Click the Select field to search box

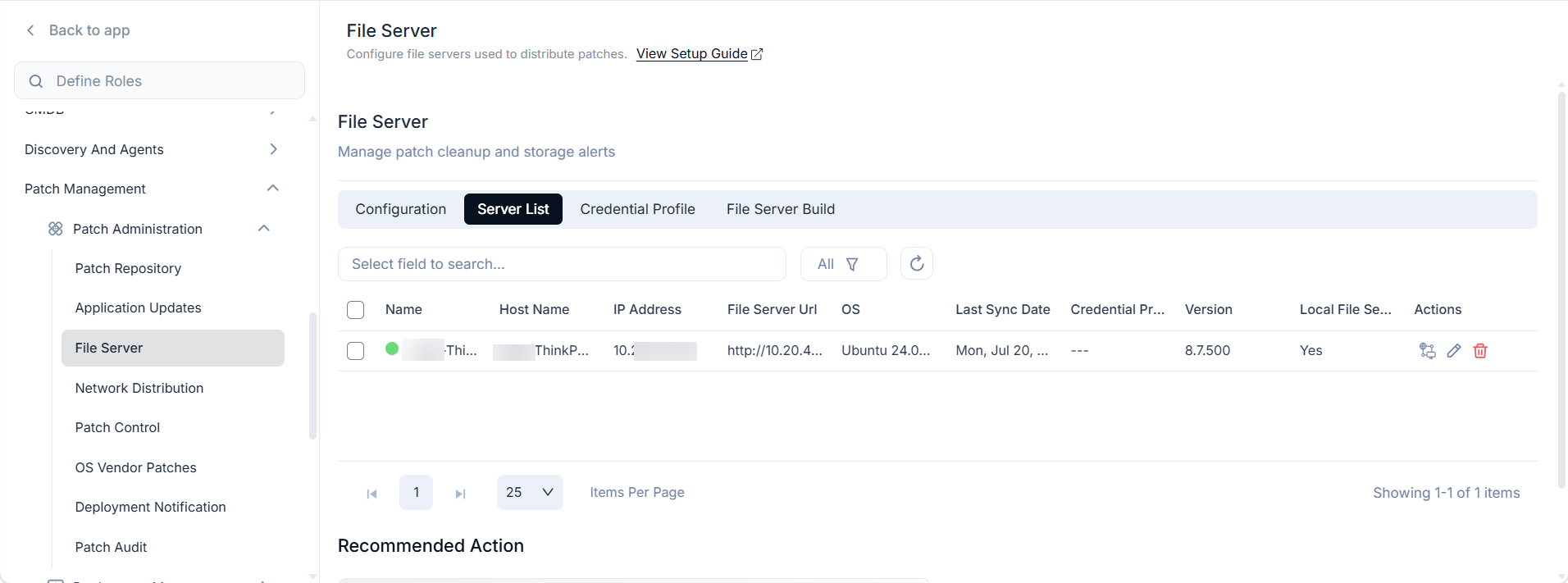(x=562, y=264)
